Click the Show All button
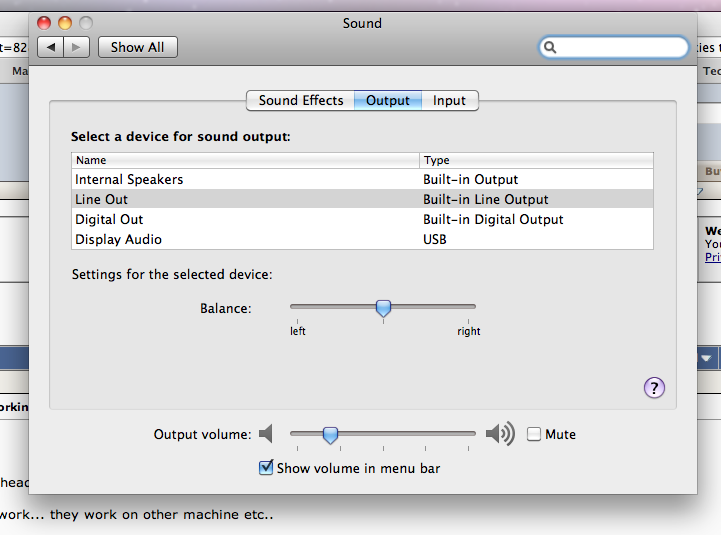Image resolution: width=721 pixels, height=535 pixels. click(137, 47)
